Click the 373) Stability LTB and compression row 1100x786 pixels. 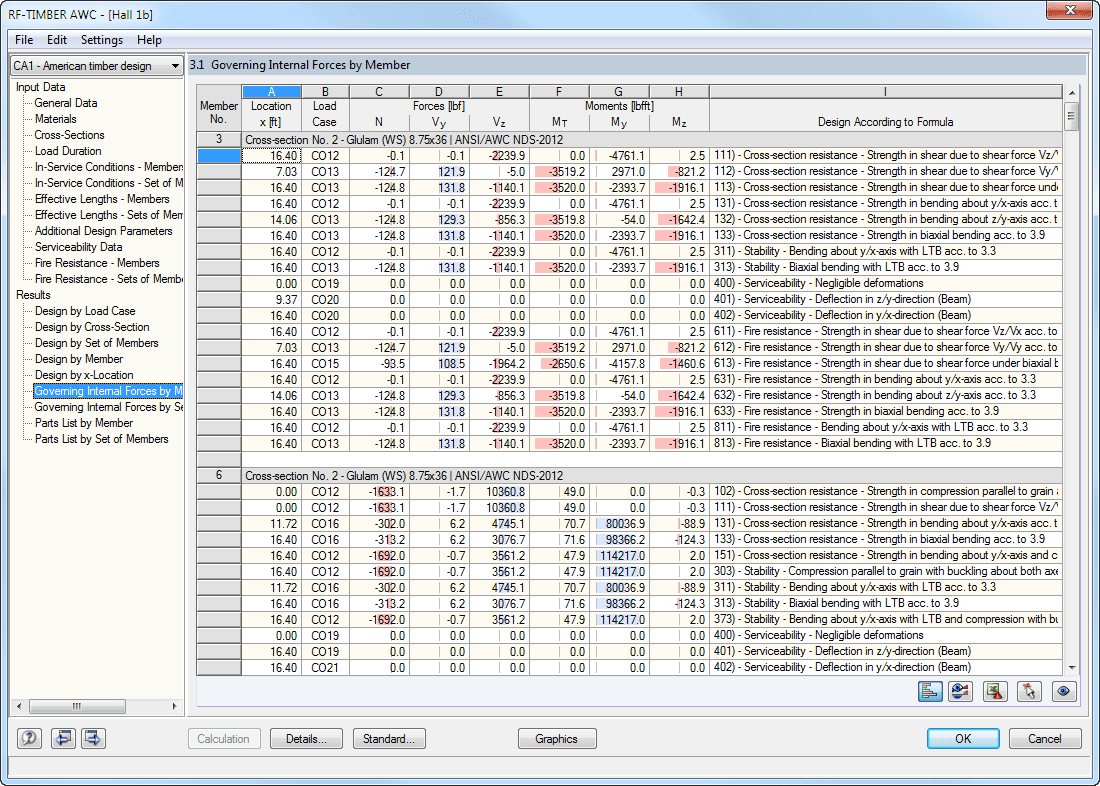[x=629, y=620]
